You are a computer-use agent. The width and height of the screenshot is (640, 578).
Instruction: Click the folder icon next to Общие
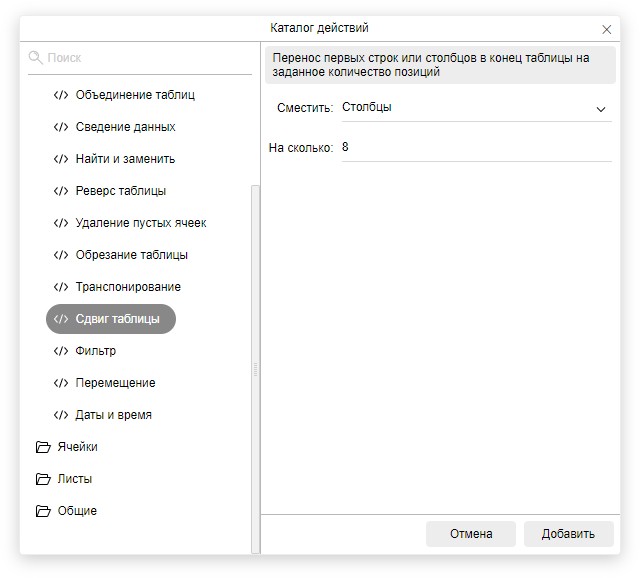pos(43,511)
